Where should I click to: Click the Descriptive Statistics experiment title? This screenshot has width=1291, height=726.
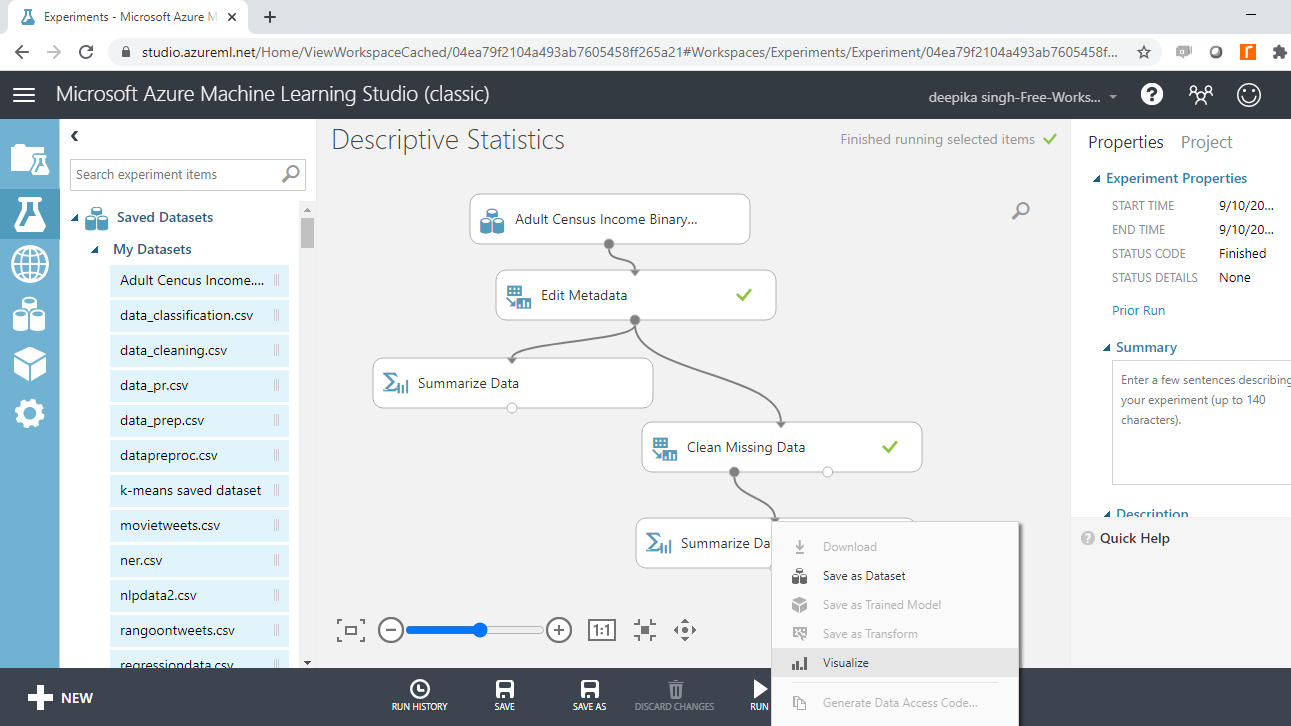(448, 140)
